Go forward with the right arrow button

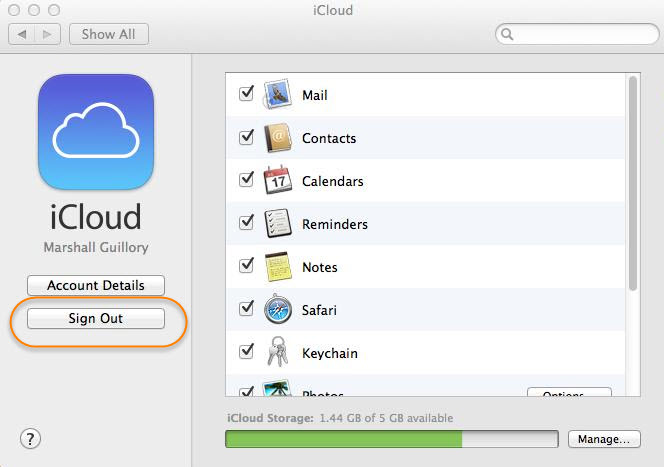(47, 34)
